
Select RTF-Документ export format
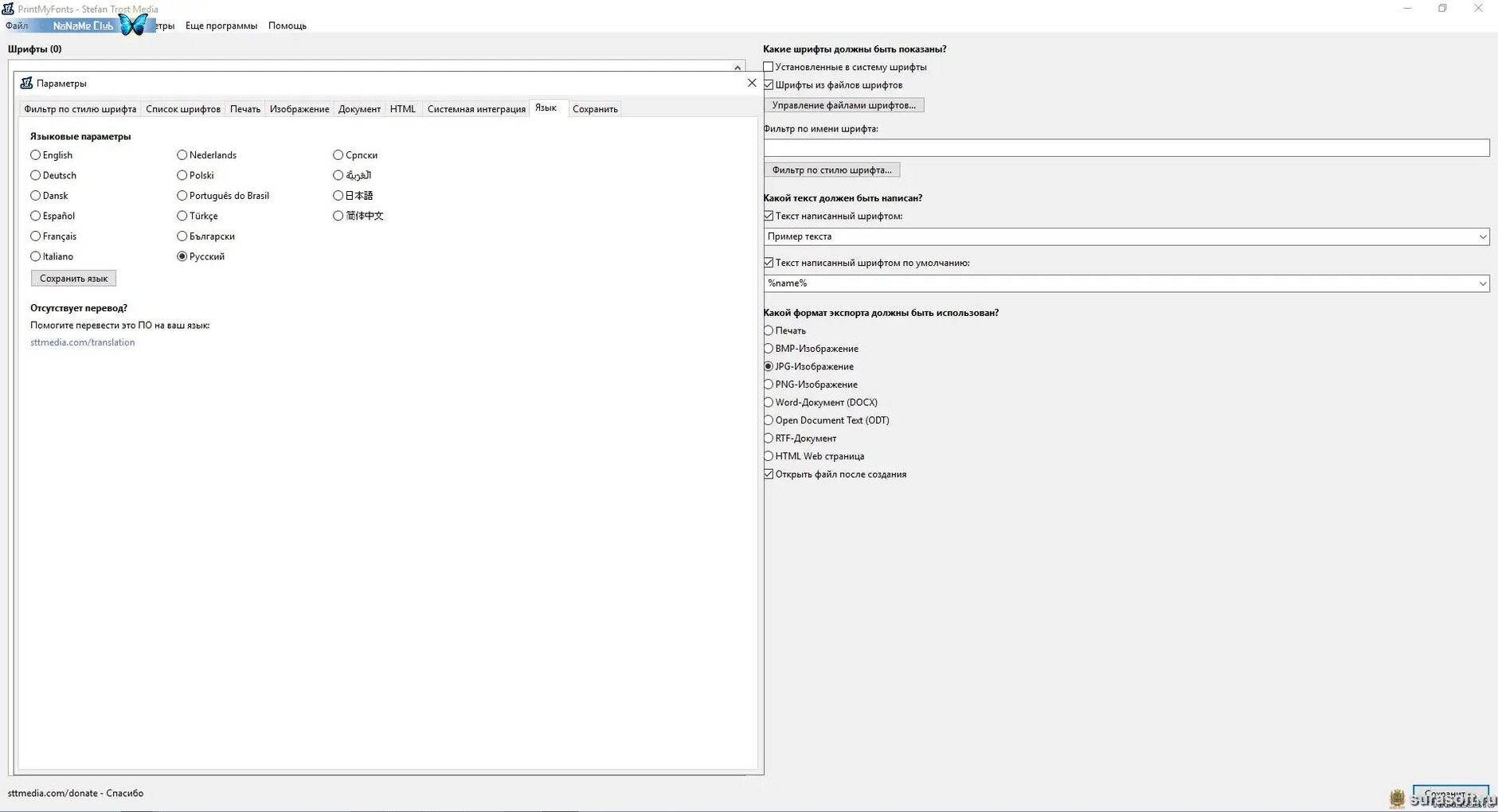point(800,439)
